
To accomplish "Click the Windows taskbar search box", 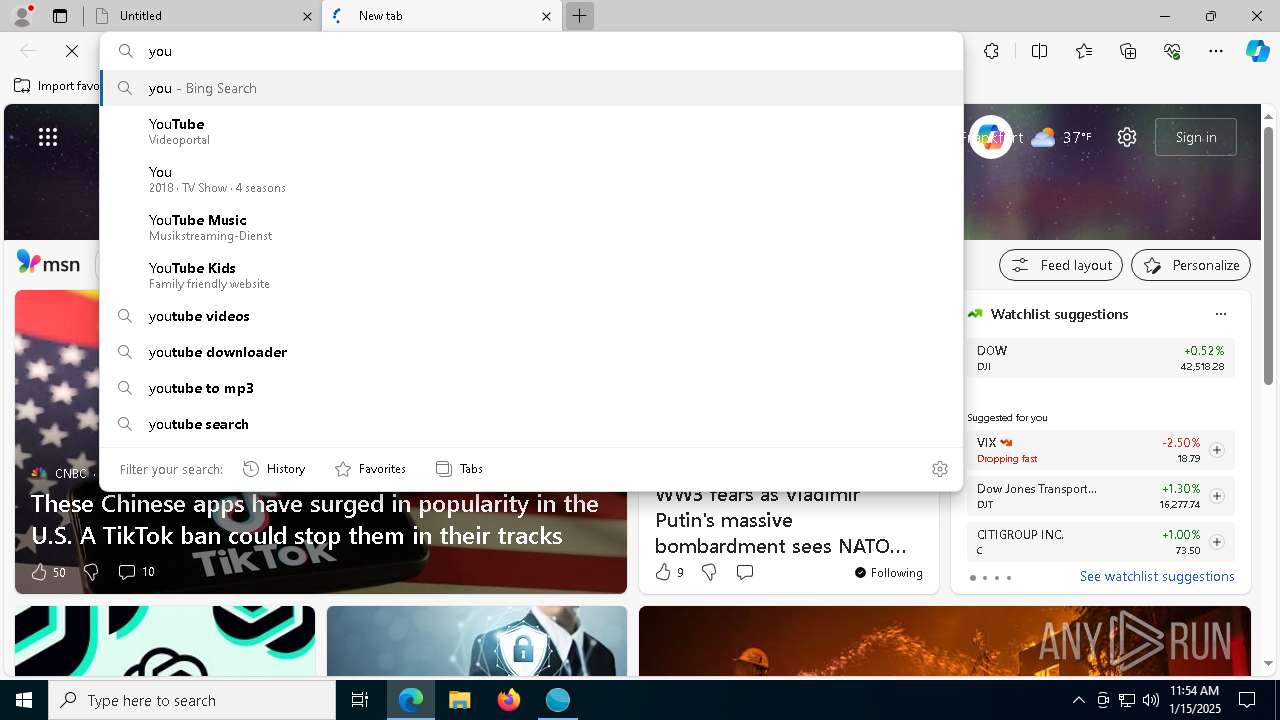I will [x=192, y=700].
